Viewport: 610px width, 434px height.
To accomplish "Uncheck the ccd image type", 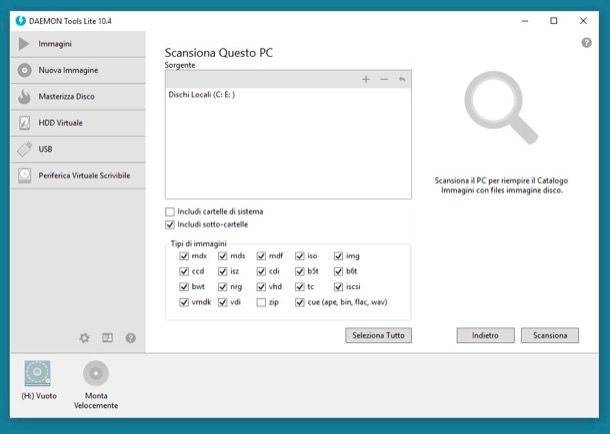I will [x=184, y=271].
